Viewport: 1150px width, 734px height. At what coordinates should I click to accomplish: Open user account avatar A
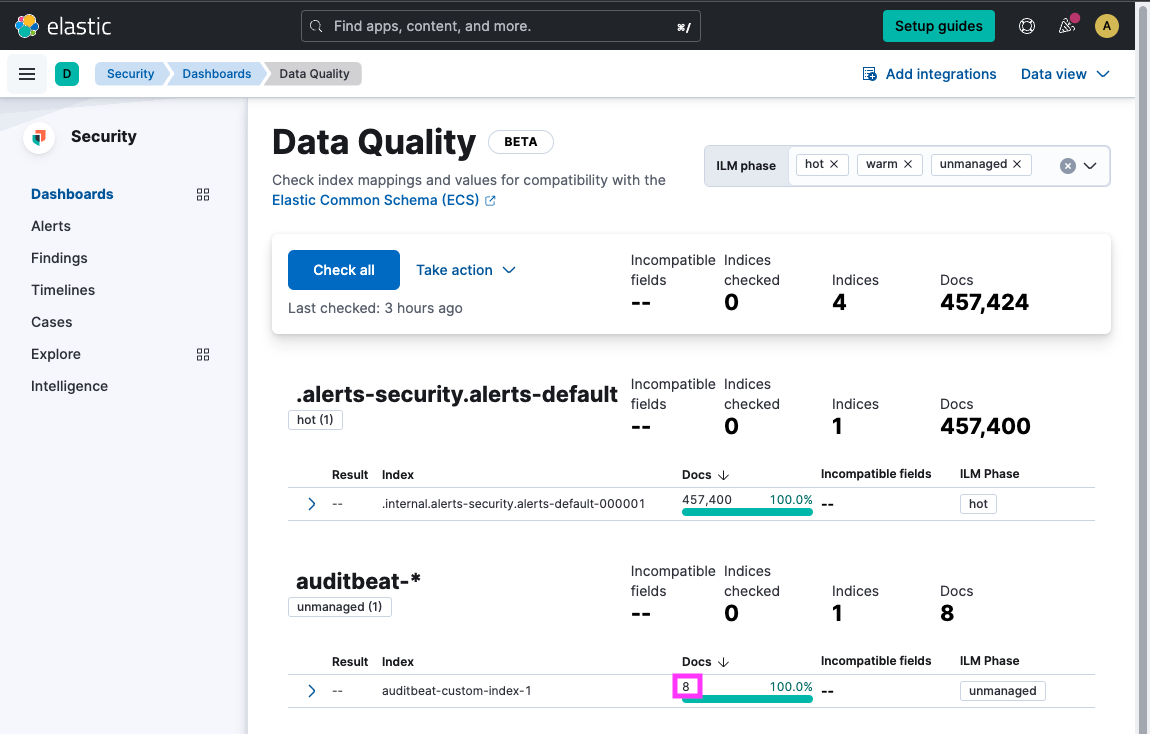(1107, 26)
